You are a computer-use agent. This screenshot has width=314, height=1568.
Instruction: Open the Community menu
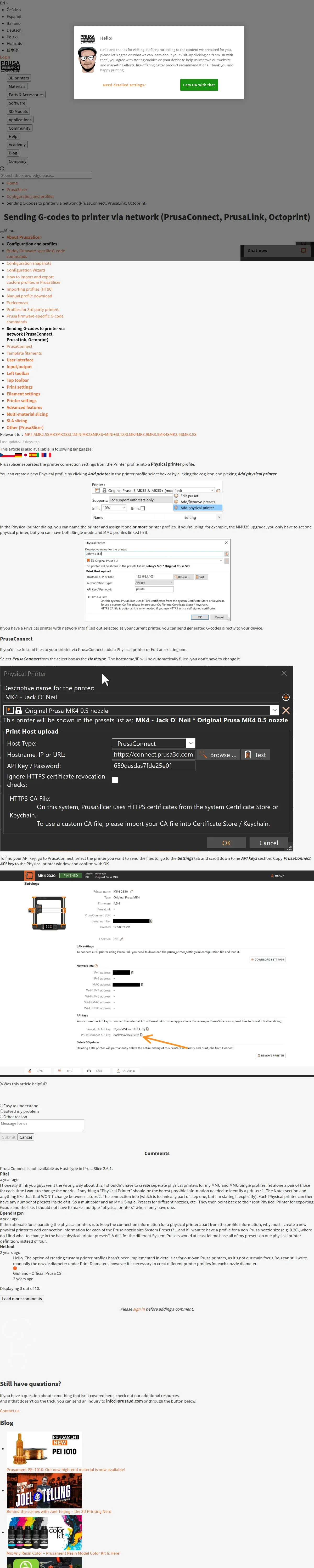point(20,128)
